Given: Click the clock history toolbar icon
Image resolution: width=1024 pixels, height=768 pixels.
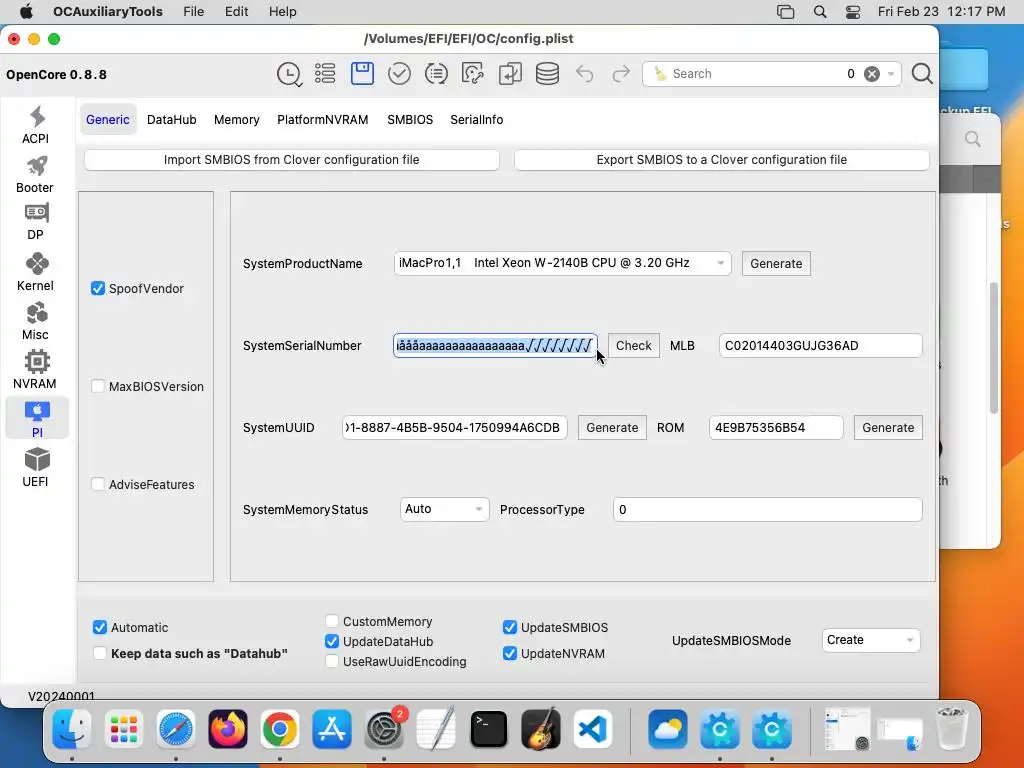Looking at the screenshot, I should tap(289, 74).
